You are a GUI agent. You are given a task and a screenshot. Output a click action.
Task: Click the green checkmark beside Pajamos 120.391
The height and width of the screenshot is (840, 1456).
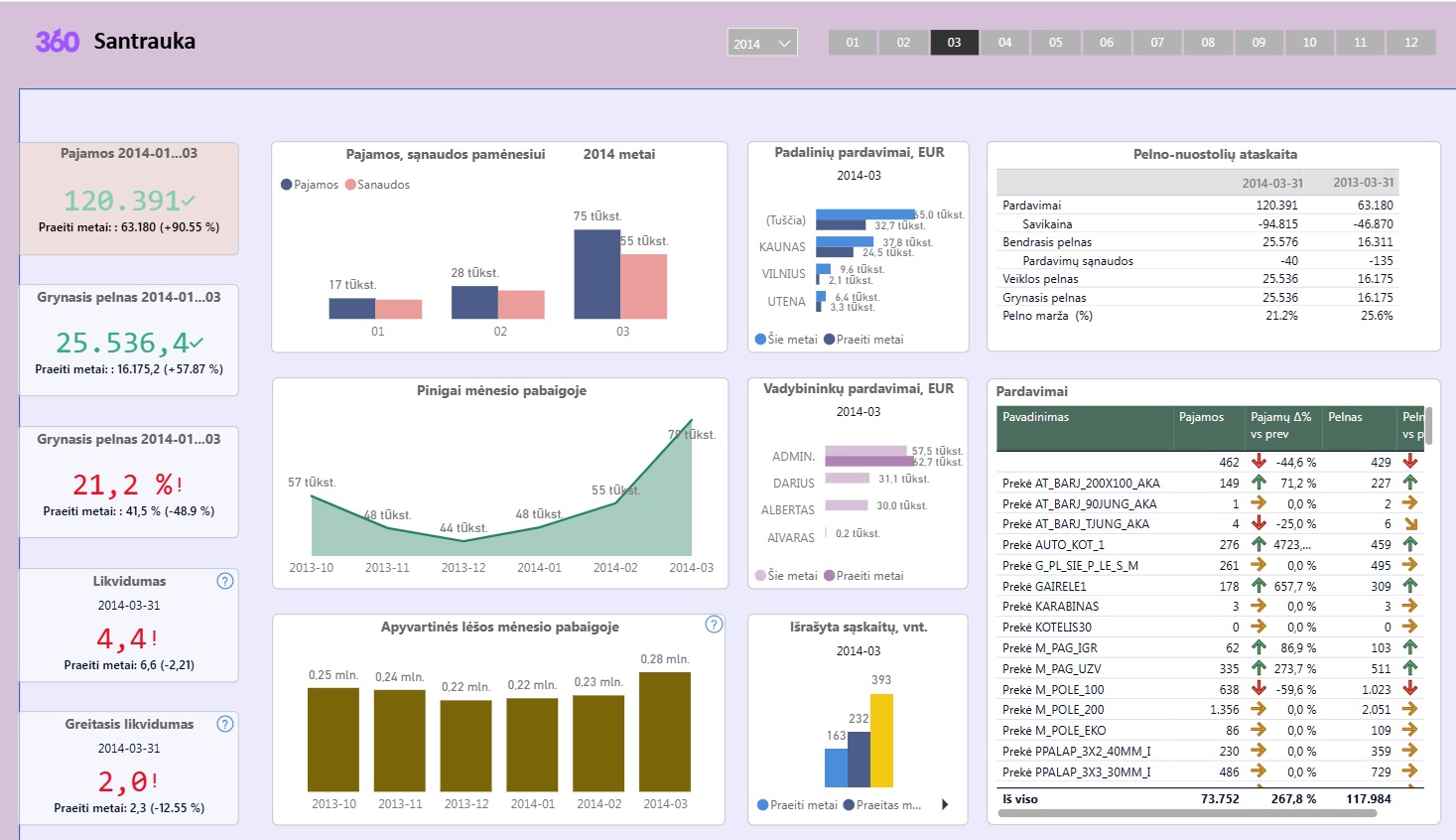(189, 201)
